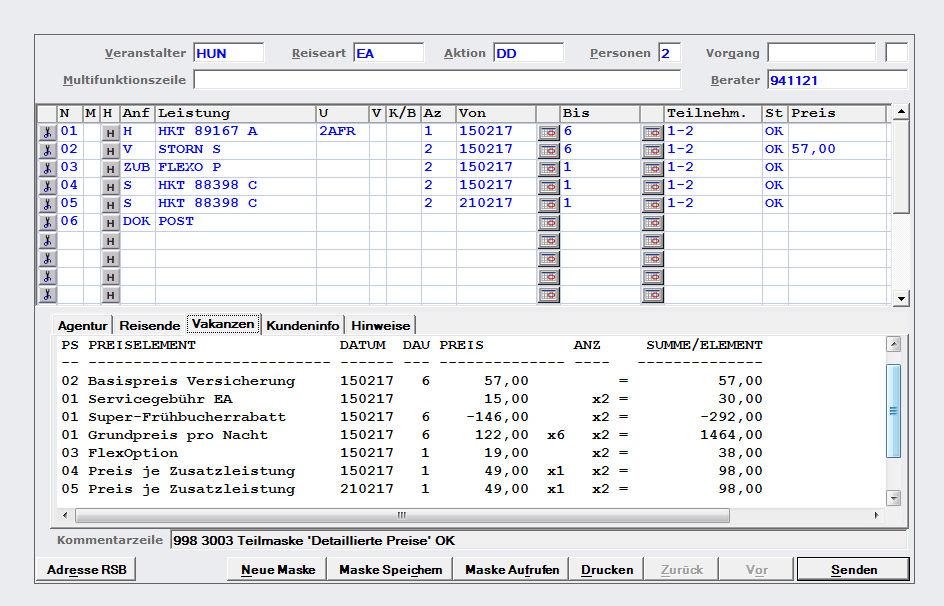Save the mask with Maske Speichern

(391, 569)
